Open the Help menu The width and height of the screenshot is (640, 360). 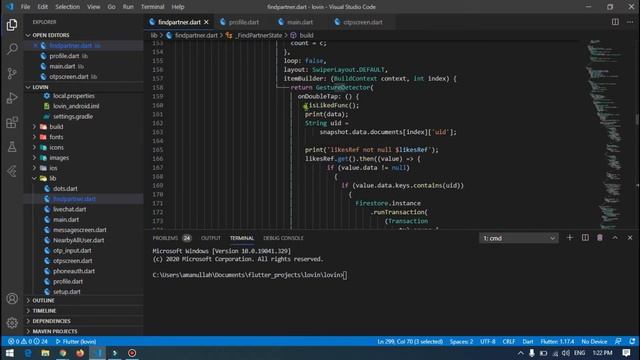(x=178, y=7)
